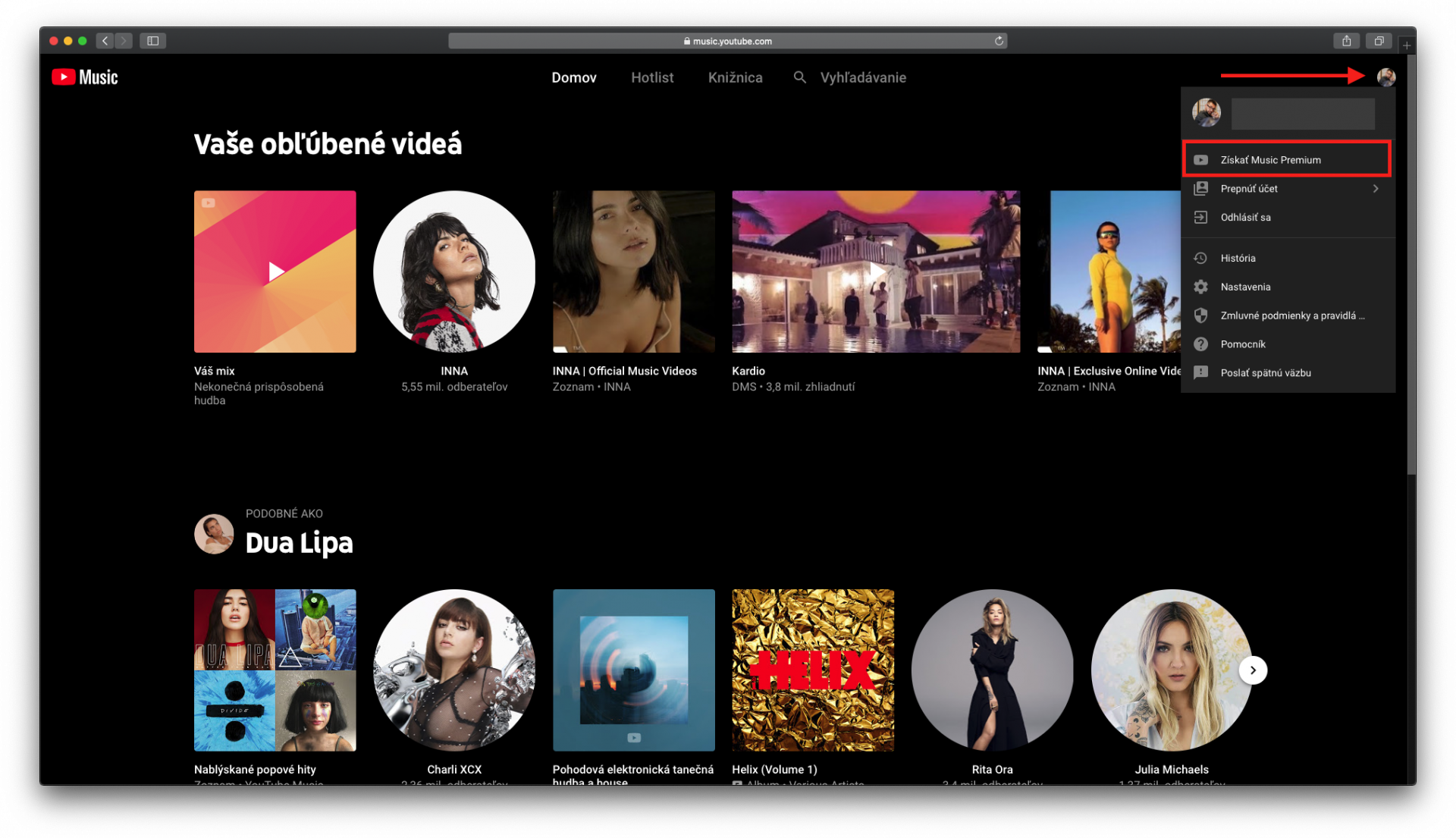Screen dimensions: 1456x838
Task: Switch to the Domov tab
Action: tap(574, 77)
